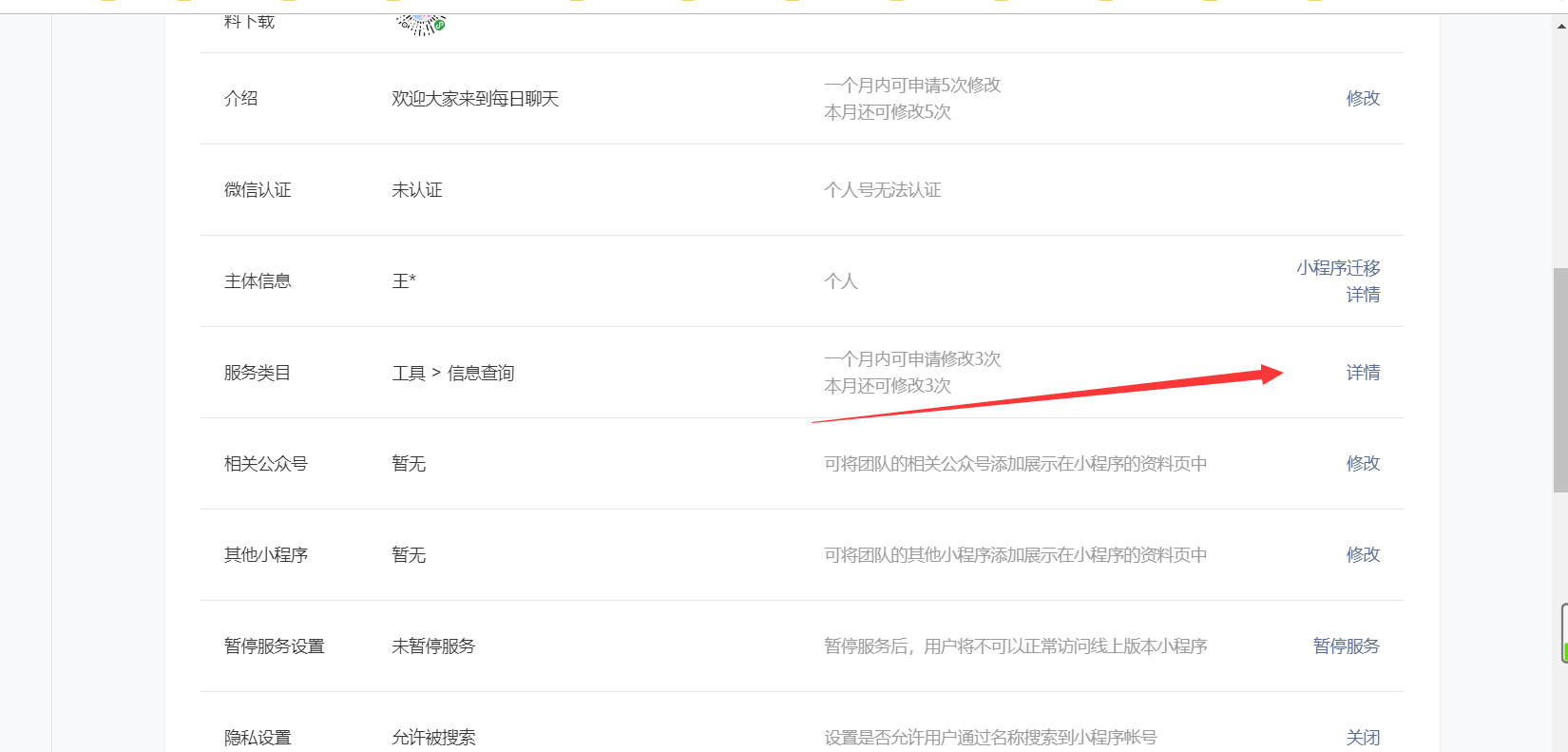The image size is (1568, 752).
Task: Click 修改 for 其他小程序
Action: coord(1363,555)
